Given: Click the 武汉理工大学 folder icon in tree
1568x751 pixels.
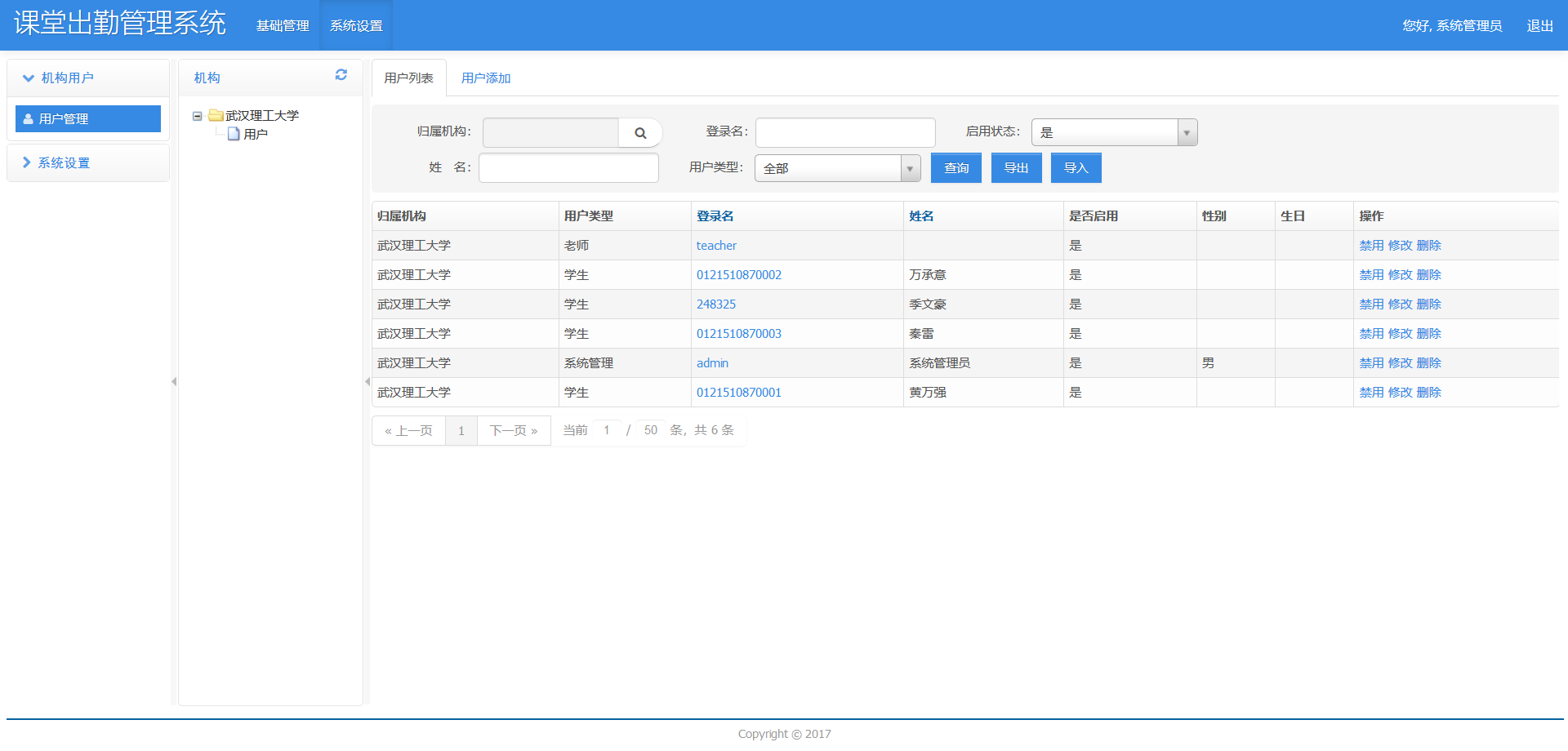Looking at the screenshot, I should (216, 116).
